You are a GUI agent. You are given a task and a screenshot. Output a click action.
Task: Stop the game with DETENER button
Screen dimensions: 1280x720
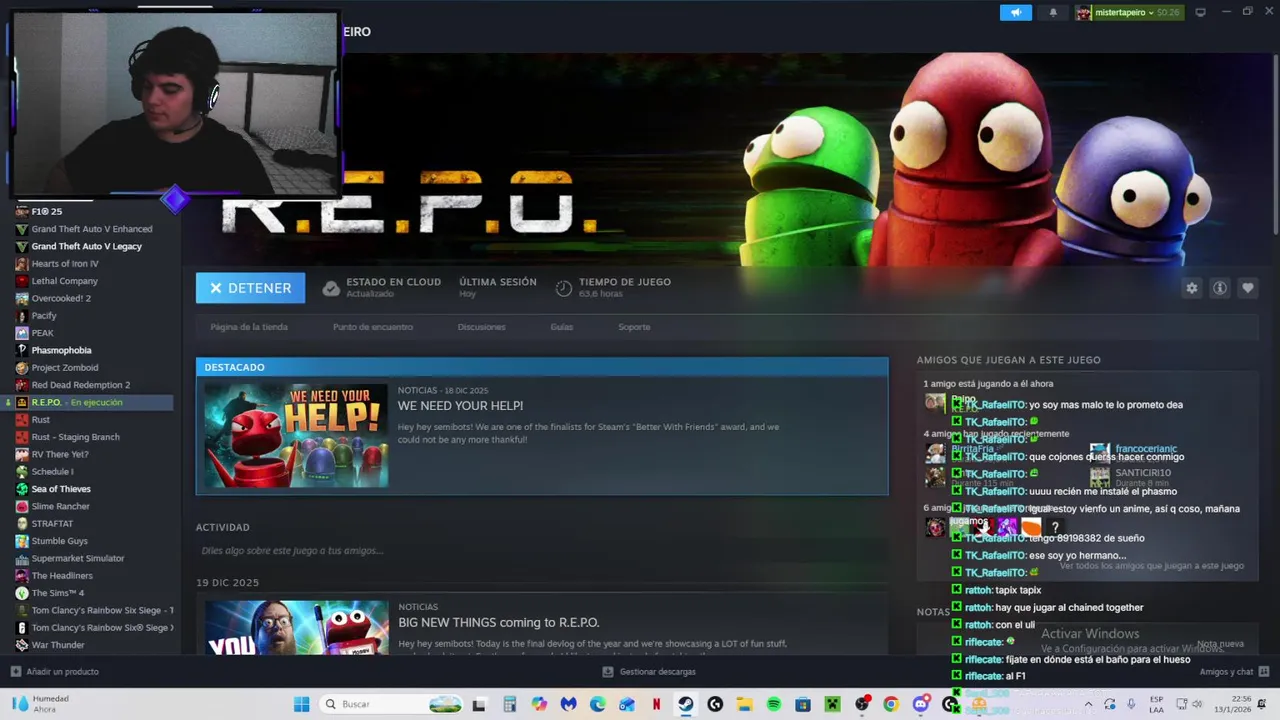(x=250, y=288)
